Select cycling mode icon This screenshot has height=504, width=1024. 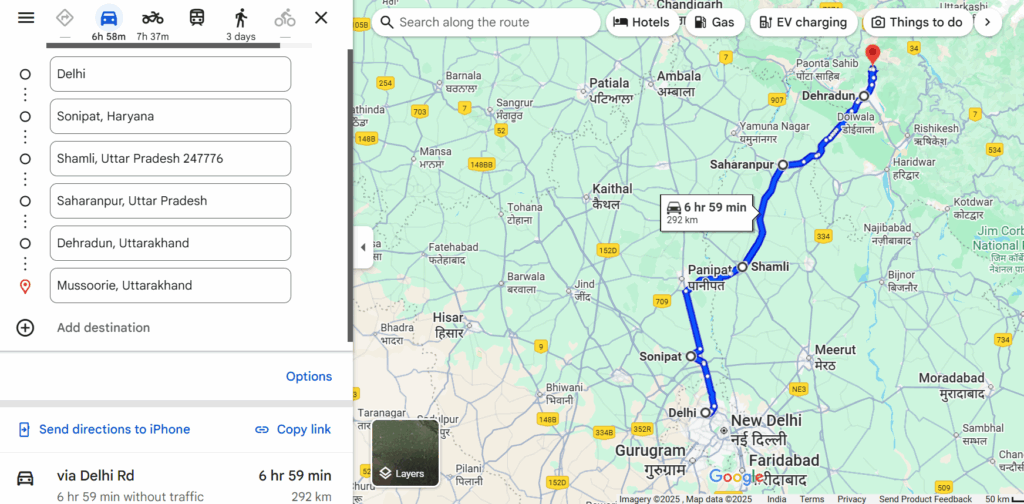coord(285,18)
